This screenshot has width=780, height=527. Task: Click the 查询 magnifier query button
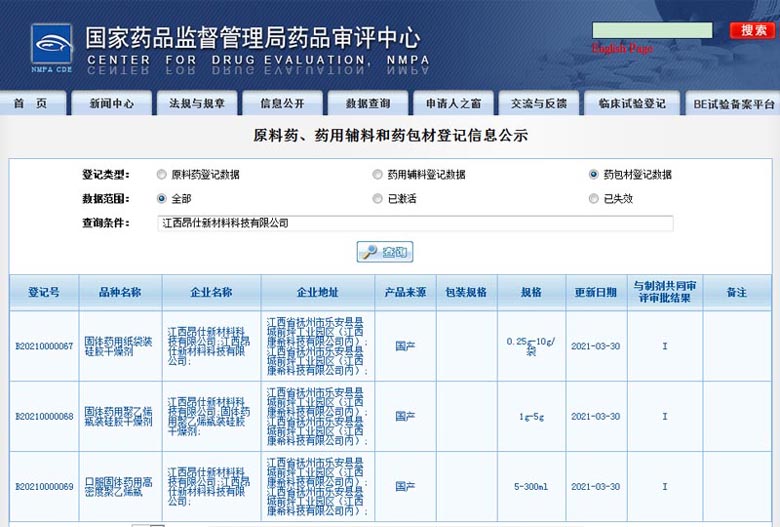click(x=385, y=252)
